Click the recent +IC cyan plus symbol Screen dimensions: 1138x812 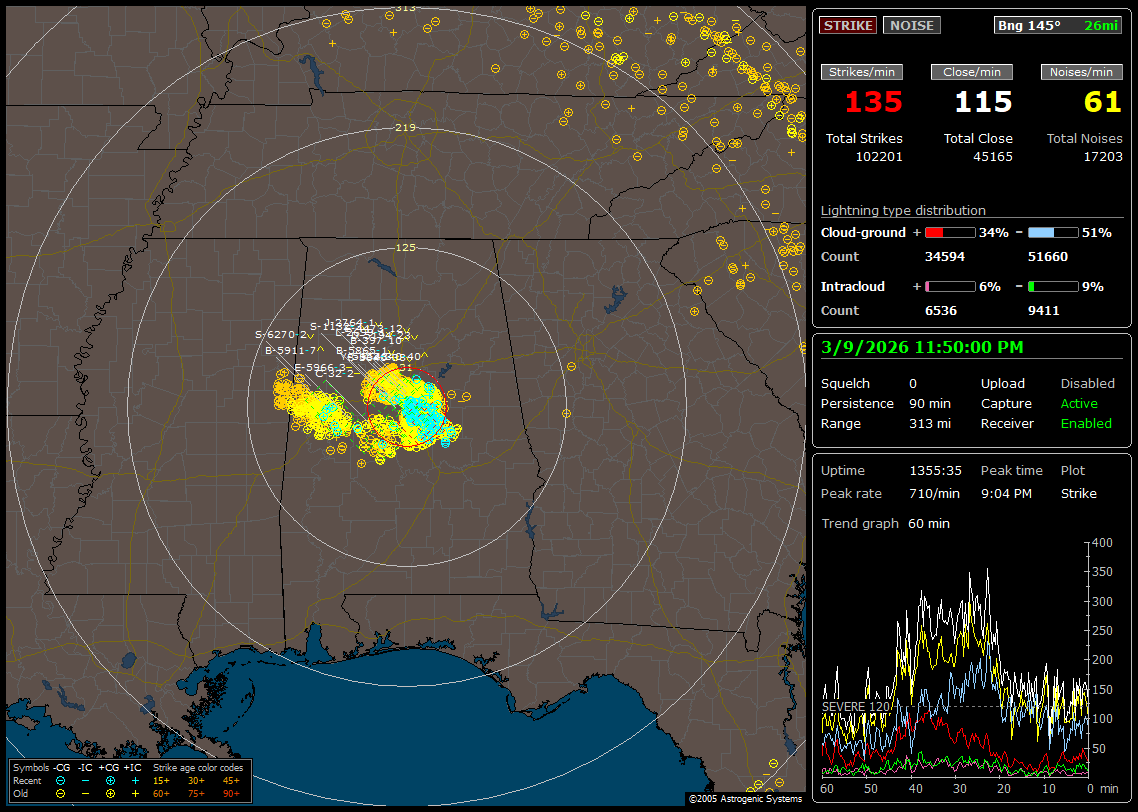(135, 780)
